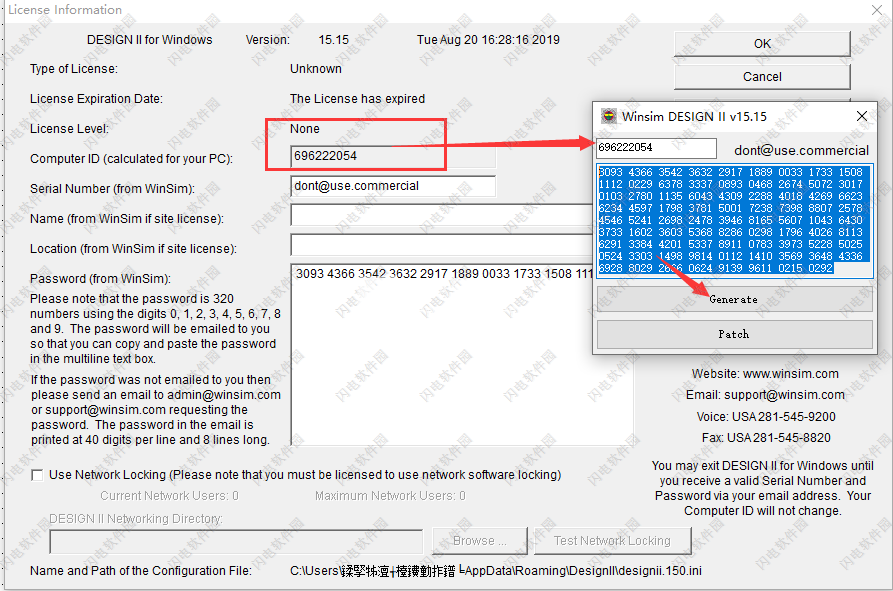The width and height of the screenshot is (893, 591).
Task: Click the Test Network Locking button
Action: pyautogui.click(x=612, y=541)
